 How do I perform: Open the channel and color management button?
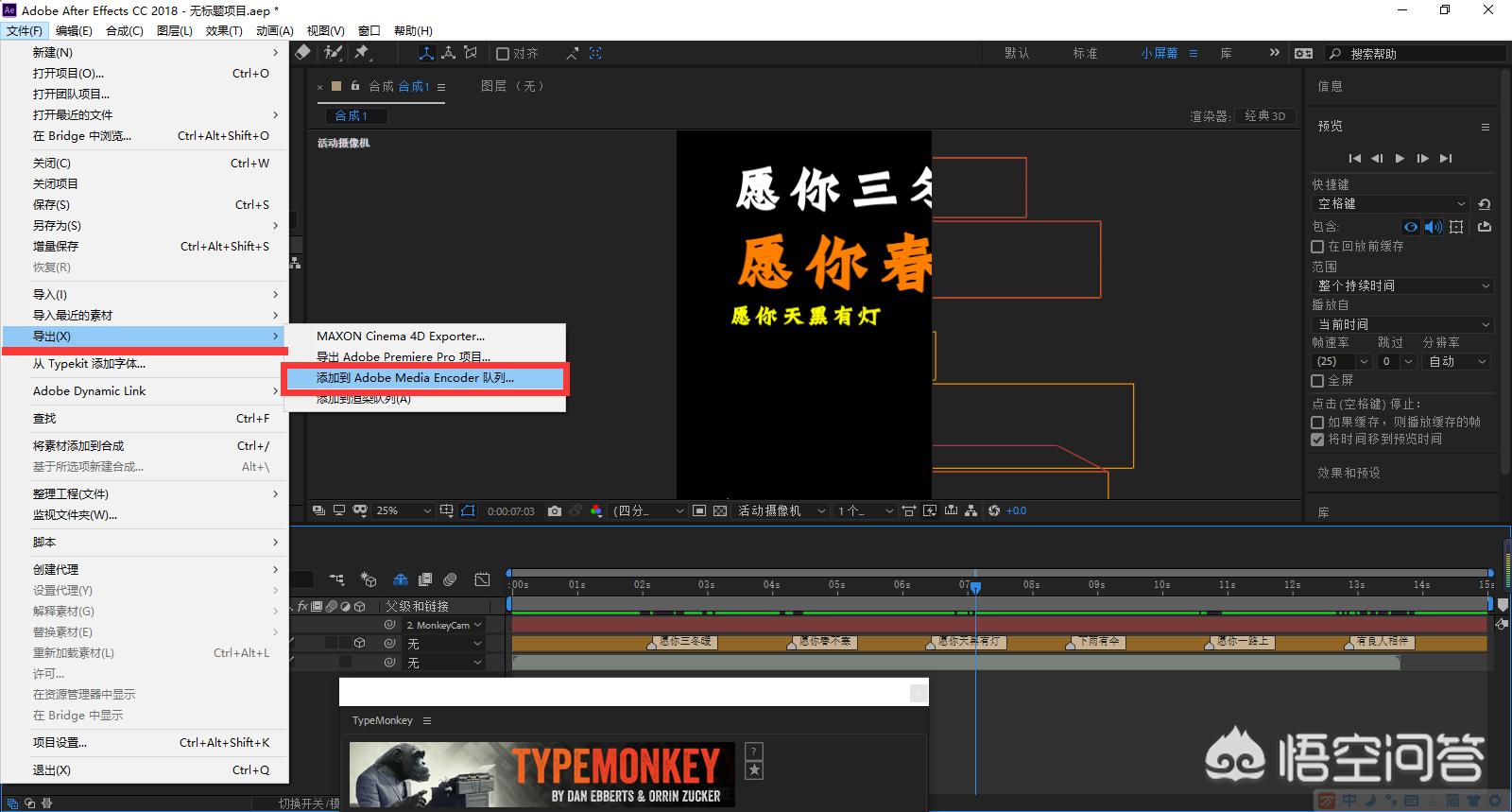[x=595, y=510]
